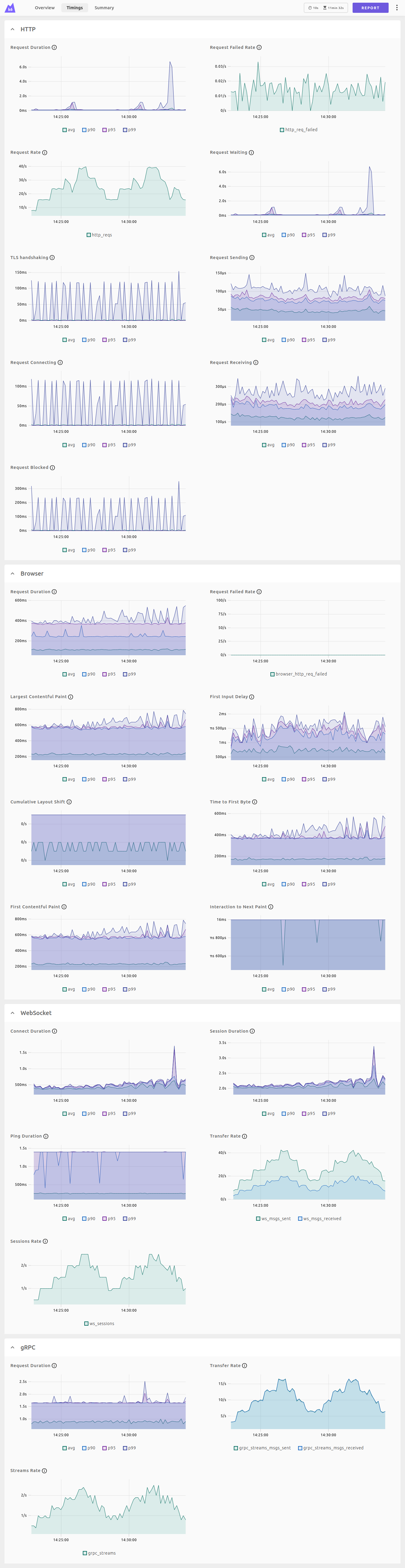The width and height of the screenshot is (405, 1568).
Task: Collapse the HTTP section chevron
Action: pyautogui.click(x=12, y=29)
